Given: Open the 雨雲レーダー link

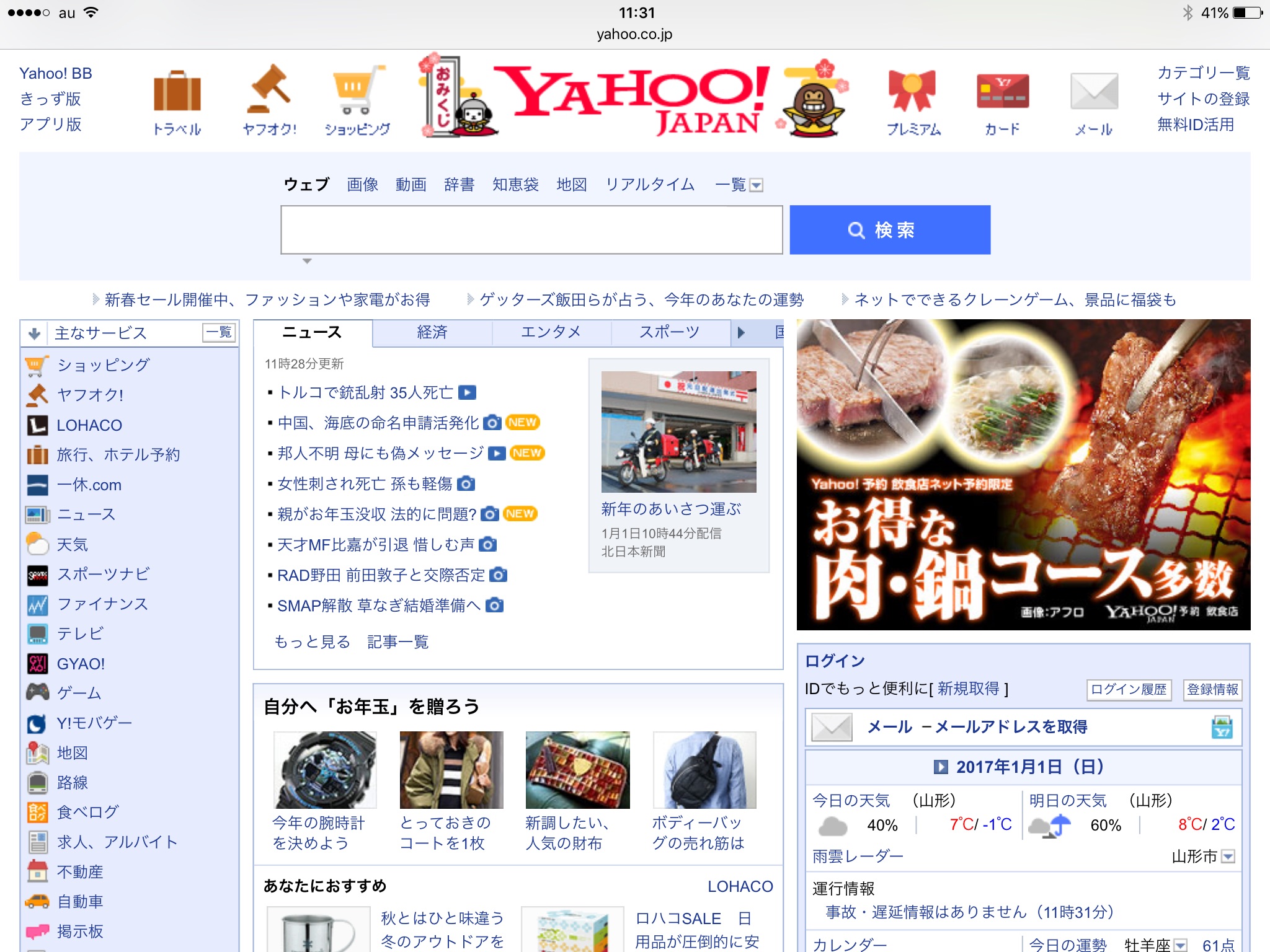Looking at the screenshot, I should coord(858,857).
